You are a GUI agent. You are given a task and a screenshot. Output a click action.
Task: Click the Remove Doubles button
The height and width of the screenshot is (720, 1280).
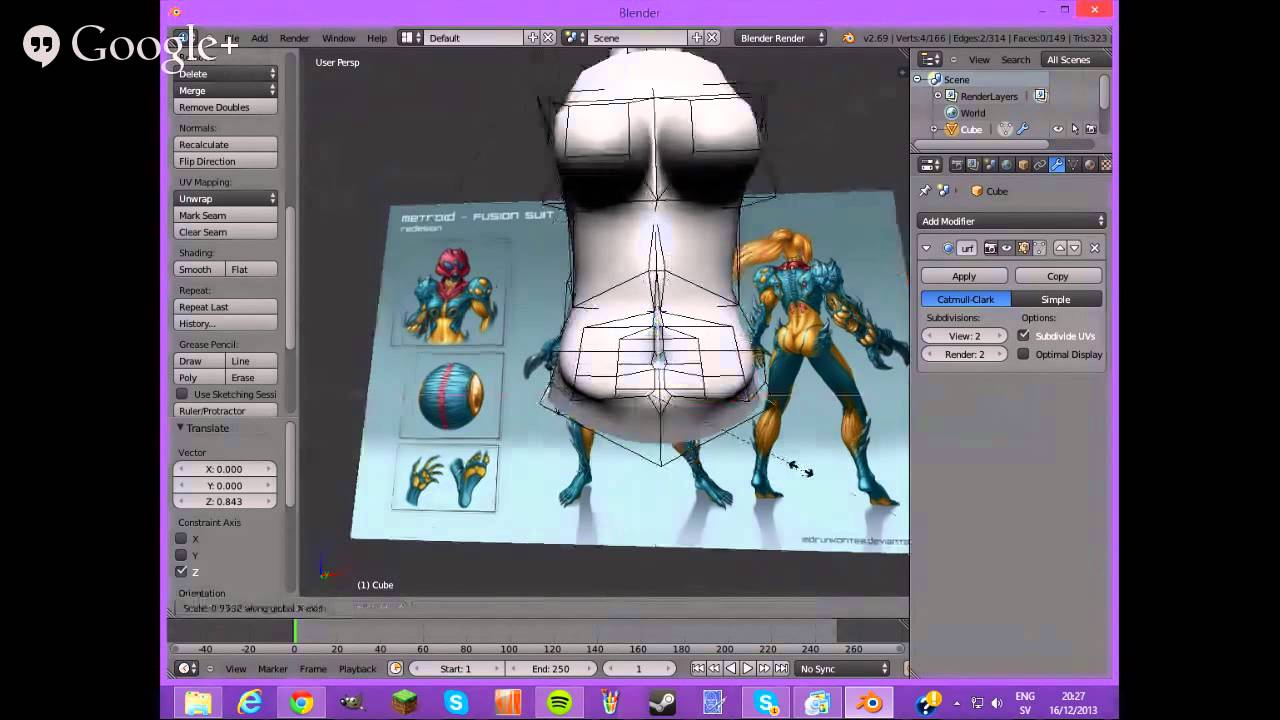click(226, 107)
